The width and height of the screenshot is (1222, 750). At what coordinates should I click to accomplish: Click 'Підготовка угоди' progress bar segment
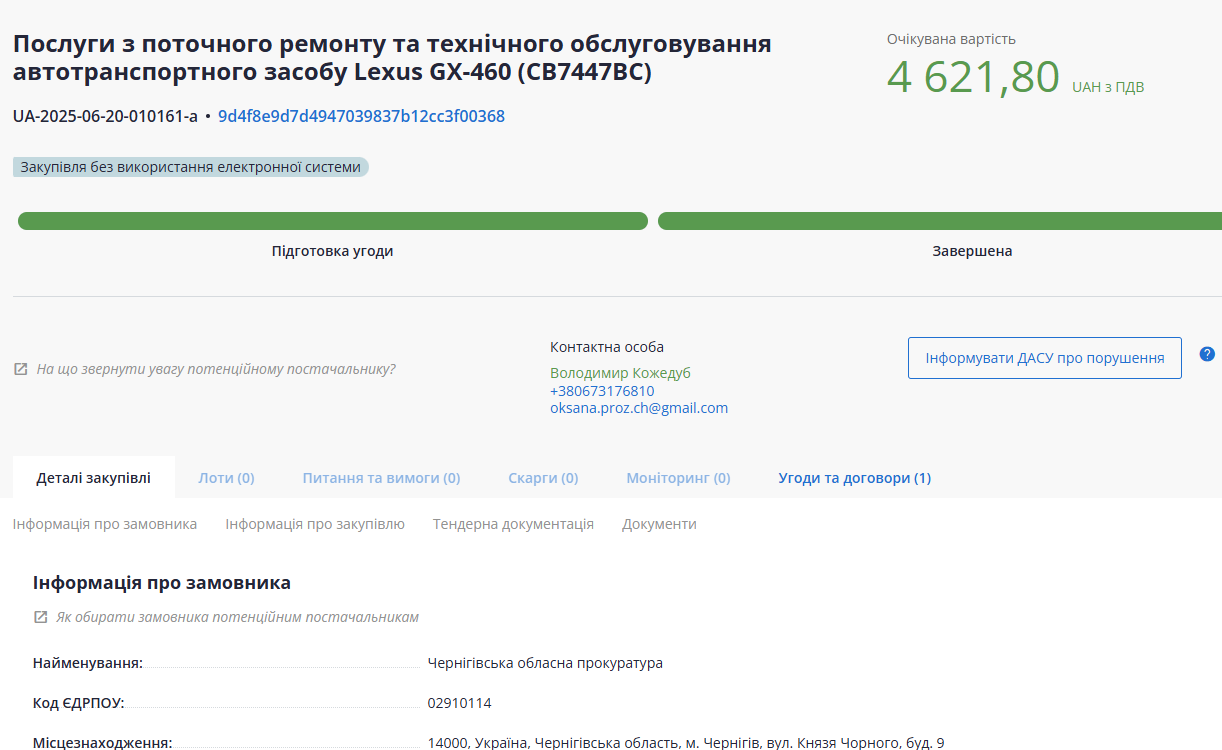click(x=332, y=221)
